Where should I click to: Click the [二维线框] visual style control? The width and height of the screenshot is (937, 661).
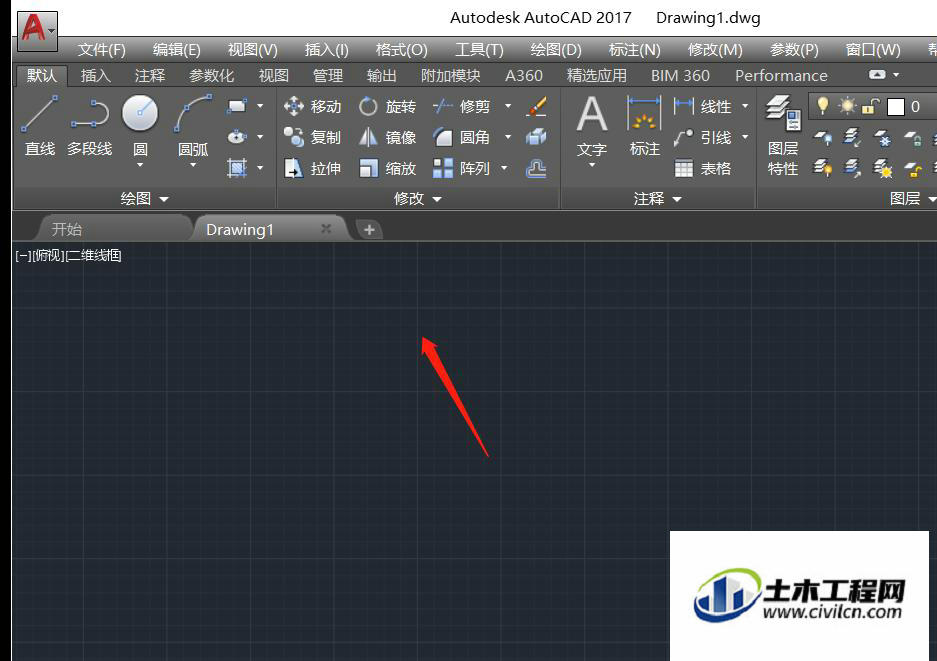[93, 256]
